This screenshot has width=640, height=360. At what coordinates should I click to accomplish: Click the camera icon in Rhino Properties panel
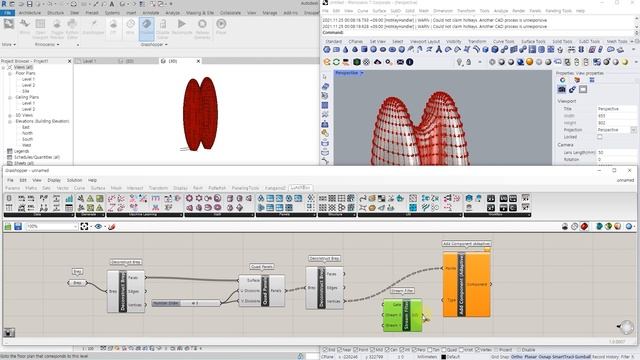(562, 89)
